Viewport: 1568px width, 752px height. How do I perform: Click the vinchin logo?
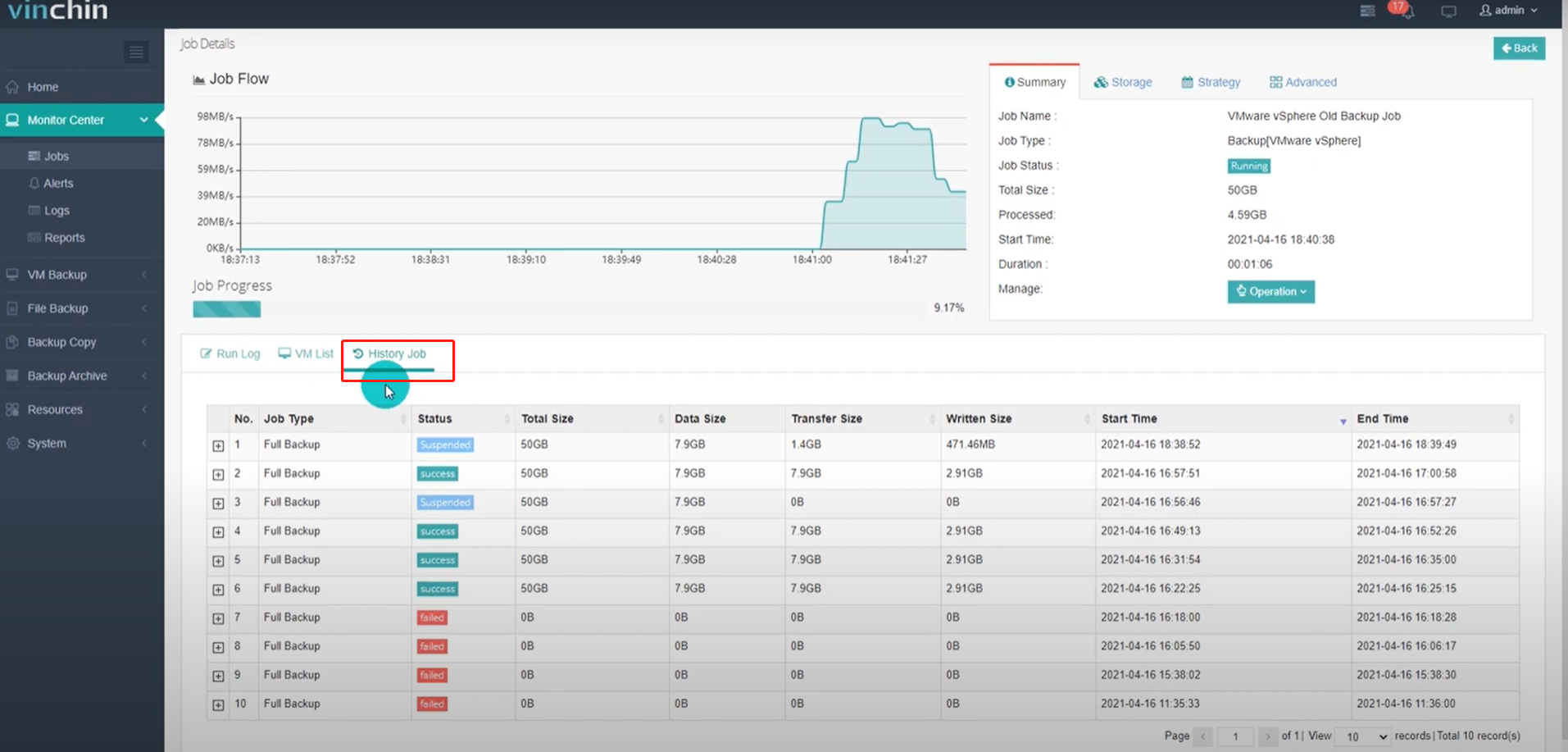[57, 11]
